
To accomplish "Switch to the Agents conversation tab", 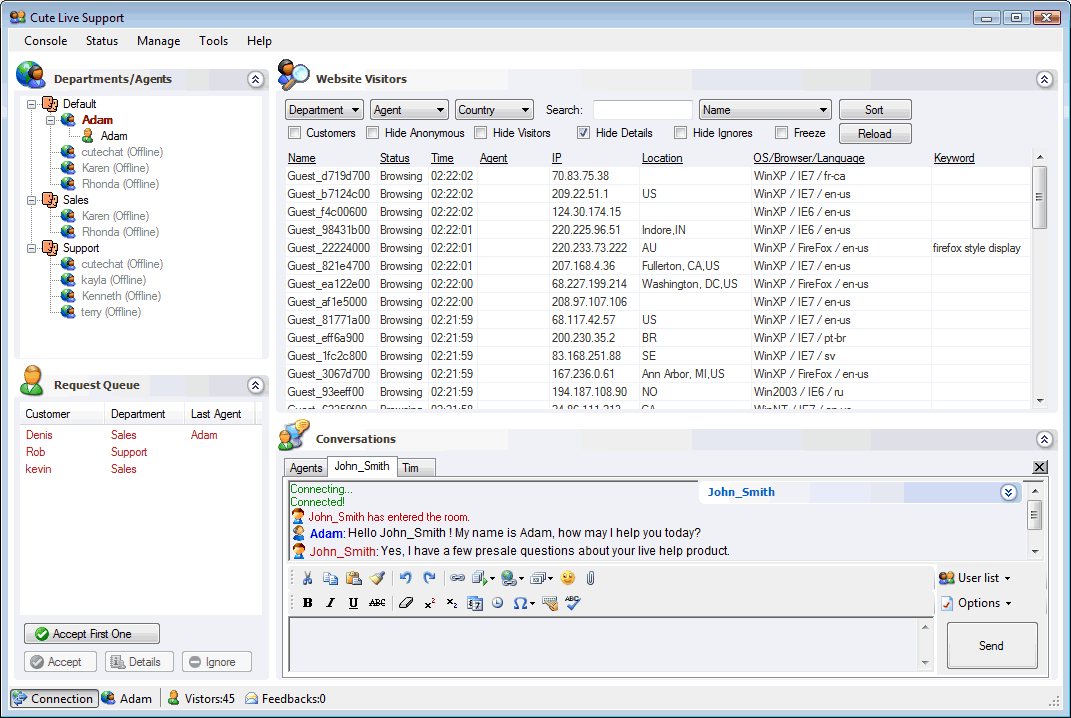I will tap(305, 468).
